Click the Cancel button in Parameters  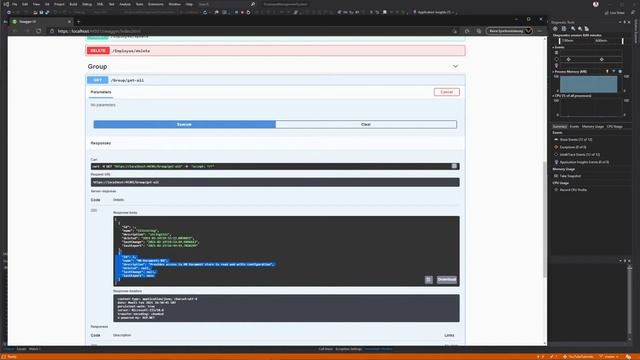(447, 92)
